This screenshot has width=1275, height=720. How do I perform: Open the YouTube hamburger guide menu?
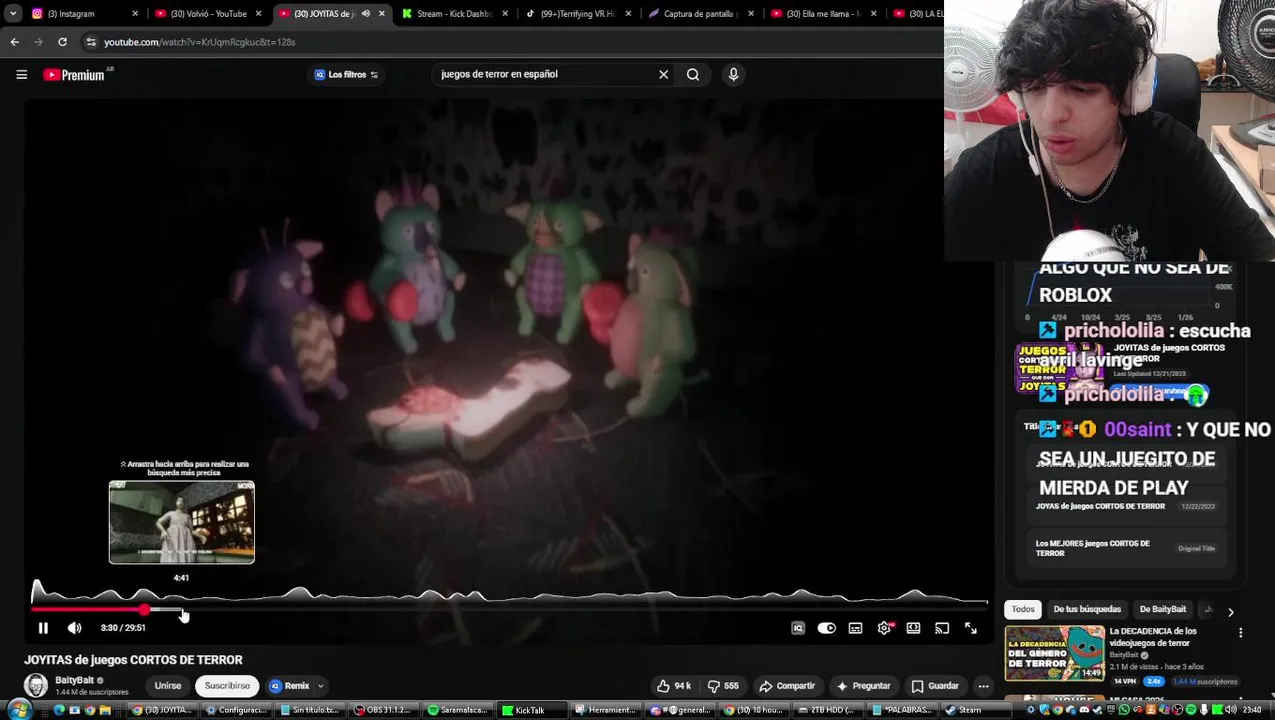[21, 74]
